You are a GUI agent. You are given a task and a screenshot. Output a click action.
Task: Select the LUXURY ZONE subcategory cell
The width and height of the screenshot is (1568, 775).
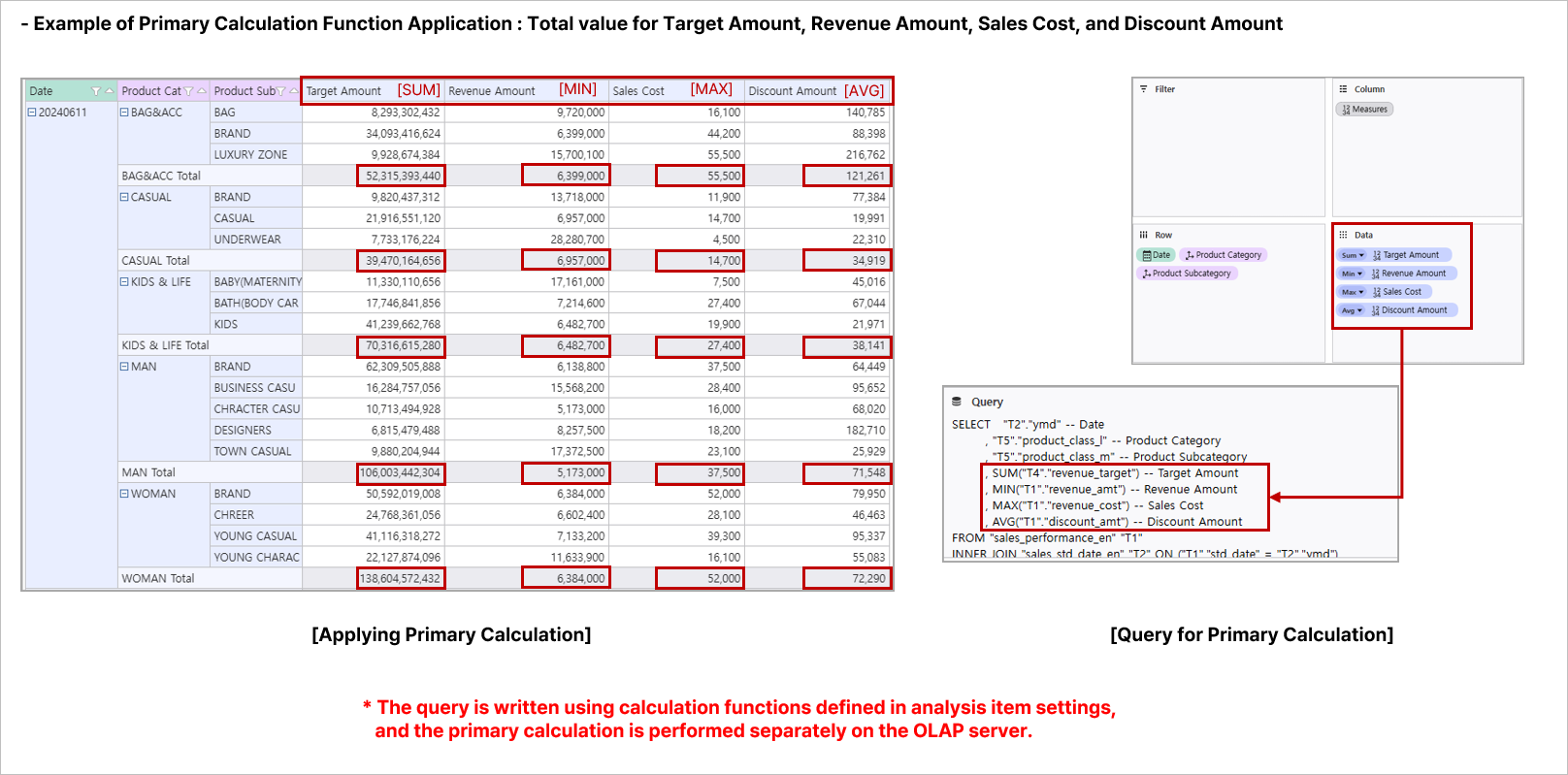click(256, 155)
